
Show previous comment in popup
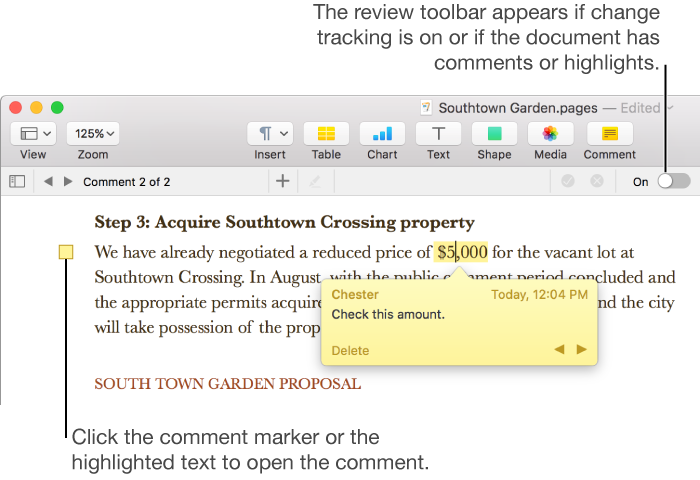[559, 349]
